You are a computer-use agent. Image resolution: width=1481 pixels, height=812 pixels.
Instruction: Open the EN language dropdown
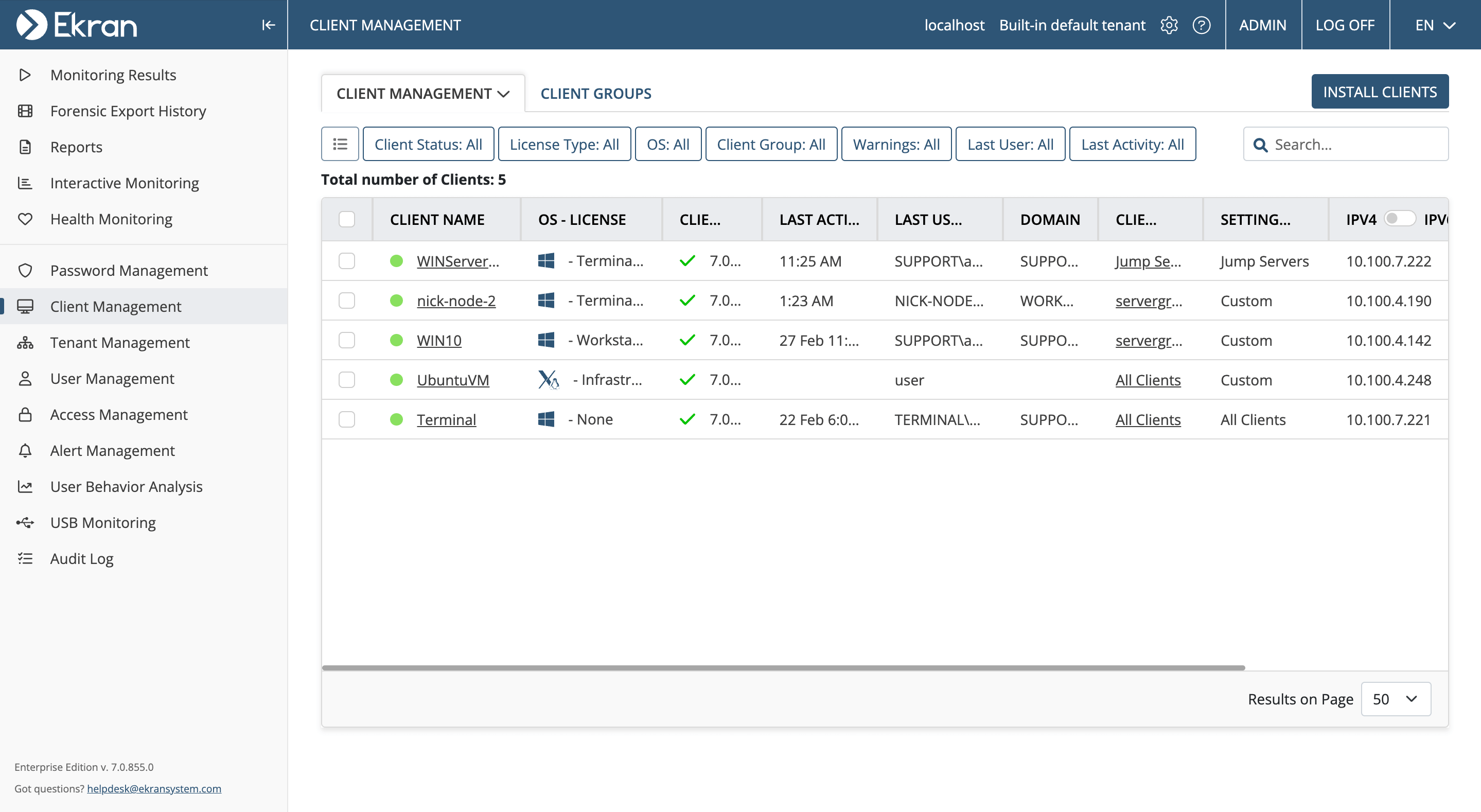(1435, 25)
